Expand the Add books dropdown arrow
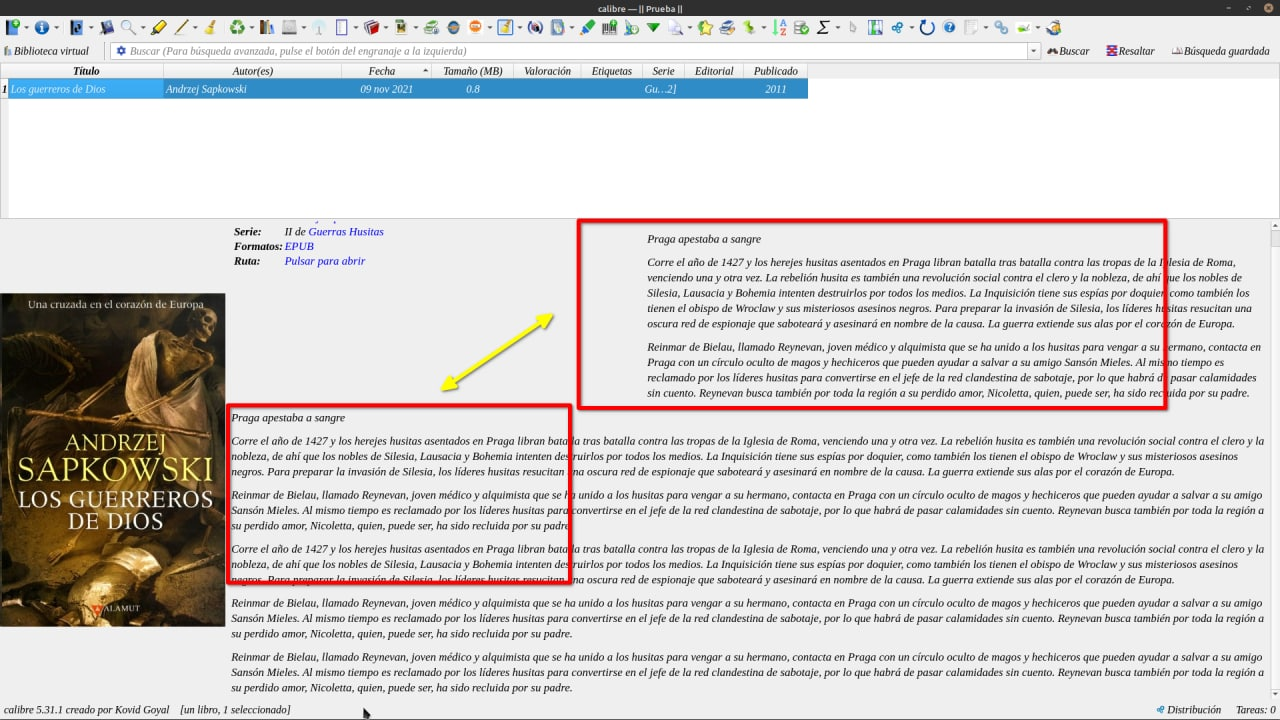 pyautogui.click(x=27, y=28)
